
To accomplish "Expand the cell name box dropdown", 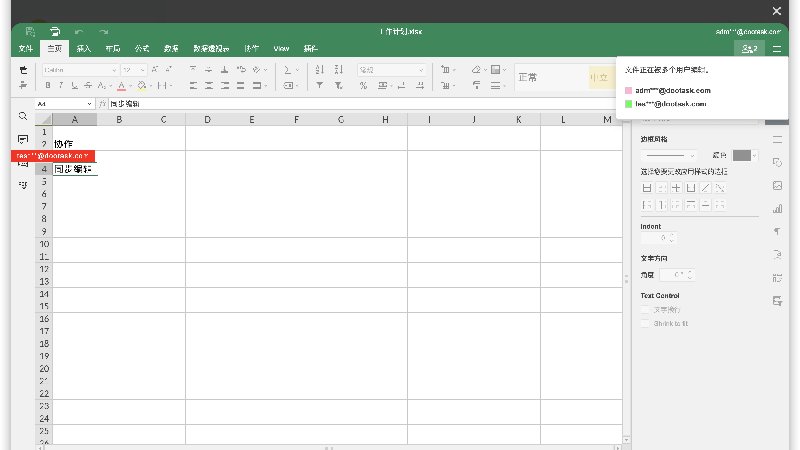I will [x=89, y=104].
